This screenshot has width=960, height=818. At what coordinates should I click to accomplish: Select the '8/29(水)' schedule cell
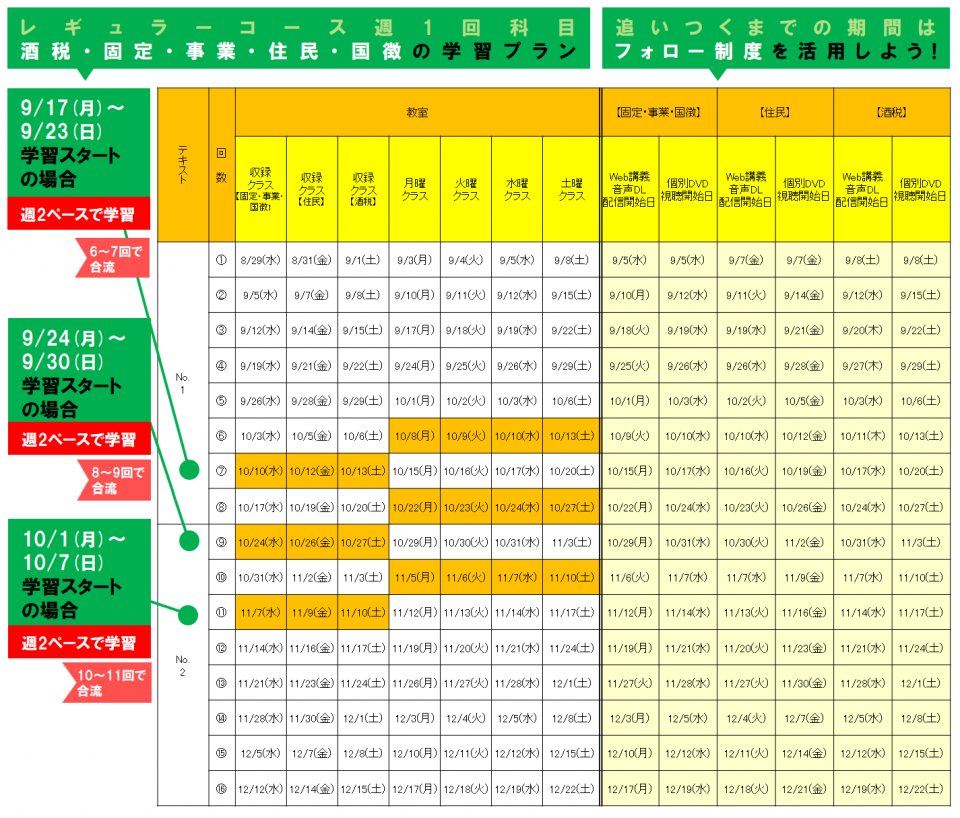click(261, 260)
